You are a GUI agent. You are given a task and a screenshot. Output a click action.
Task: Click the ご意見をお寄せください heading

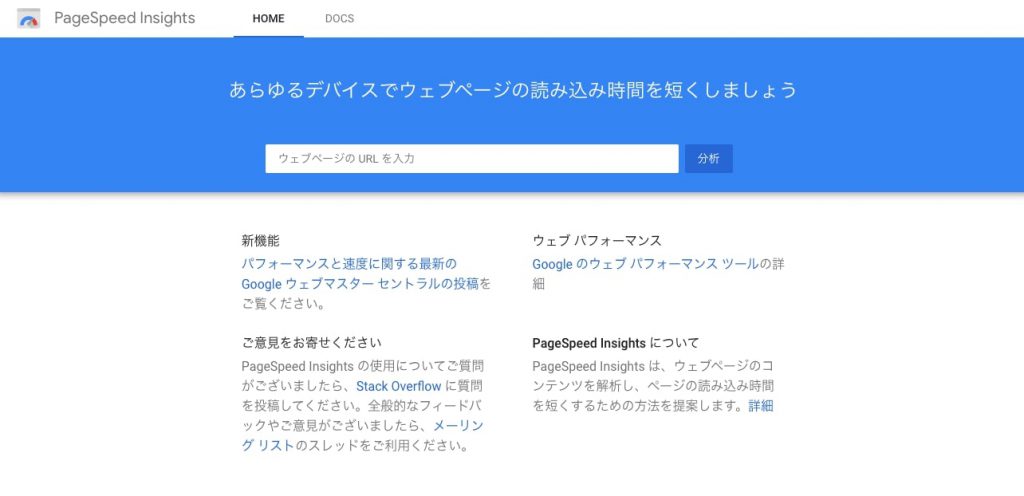[311, 343]
